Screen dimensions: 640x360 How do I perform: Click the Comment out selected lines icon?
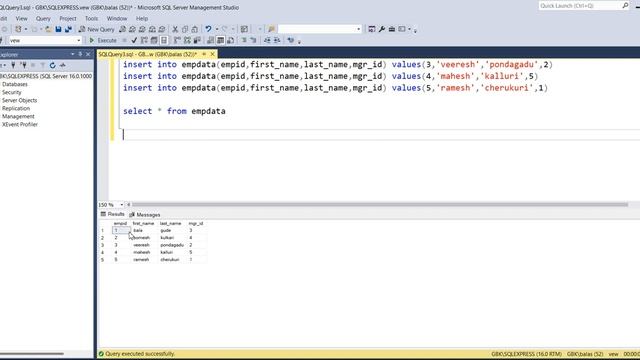pyautogui.click(x=244, y=40)
